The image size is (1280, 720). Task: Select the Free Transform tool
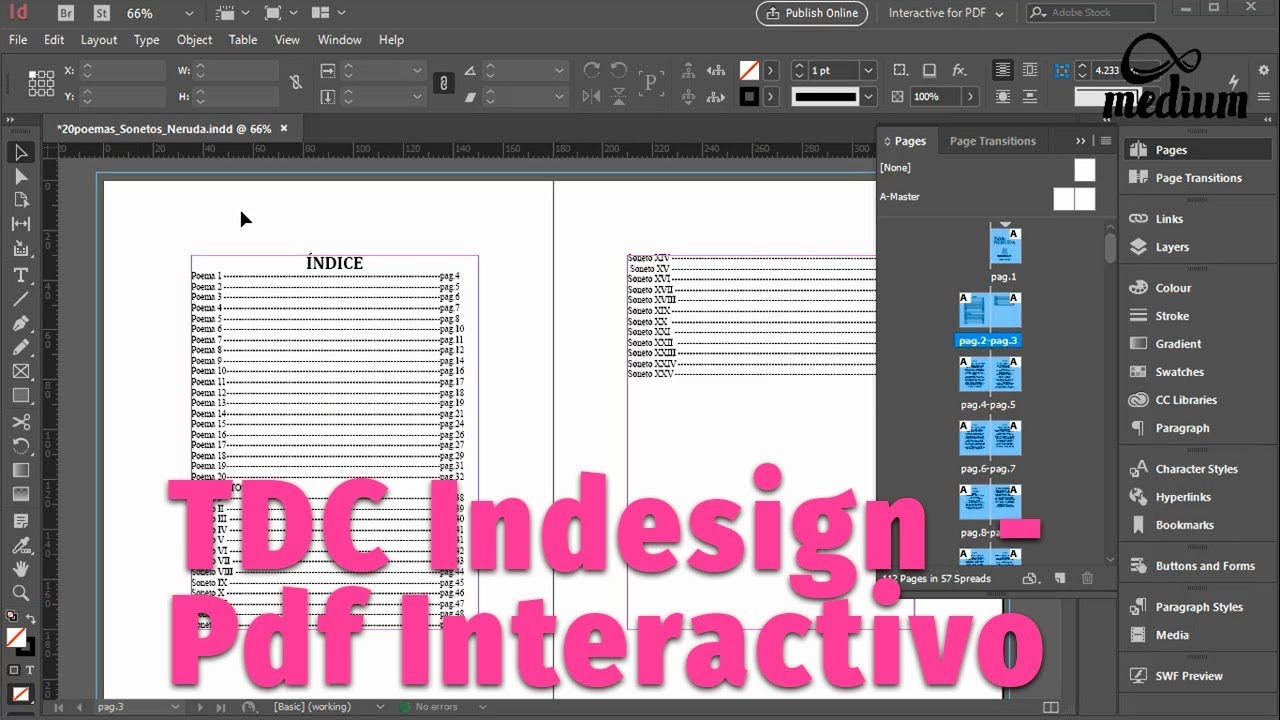pos(20,445)
